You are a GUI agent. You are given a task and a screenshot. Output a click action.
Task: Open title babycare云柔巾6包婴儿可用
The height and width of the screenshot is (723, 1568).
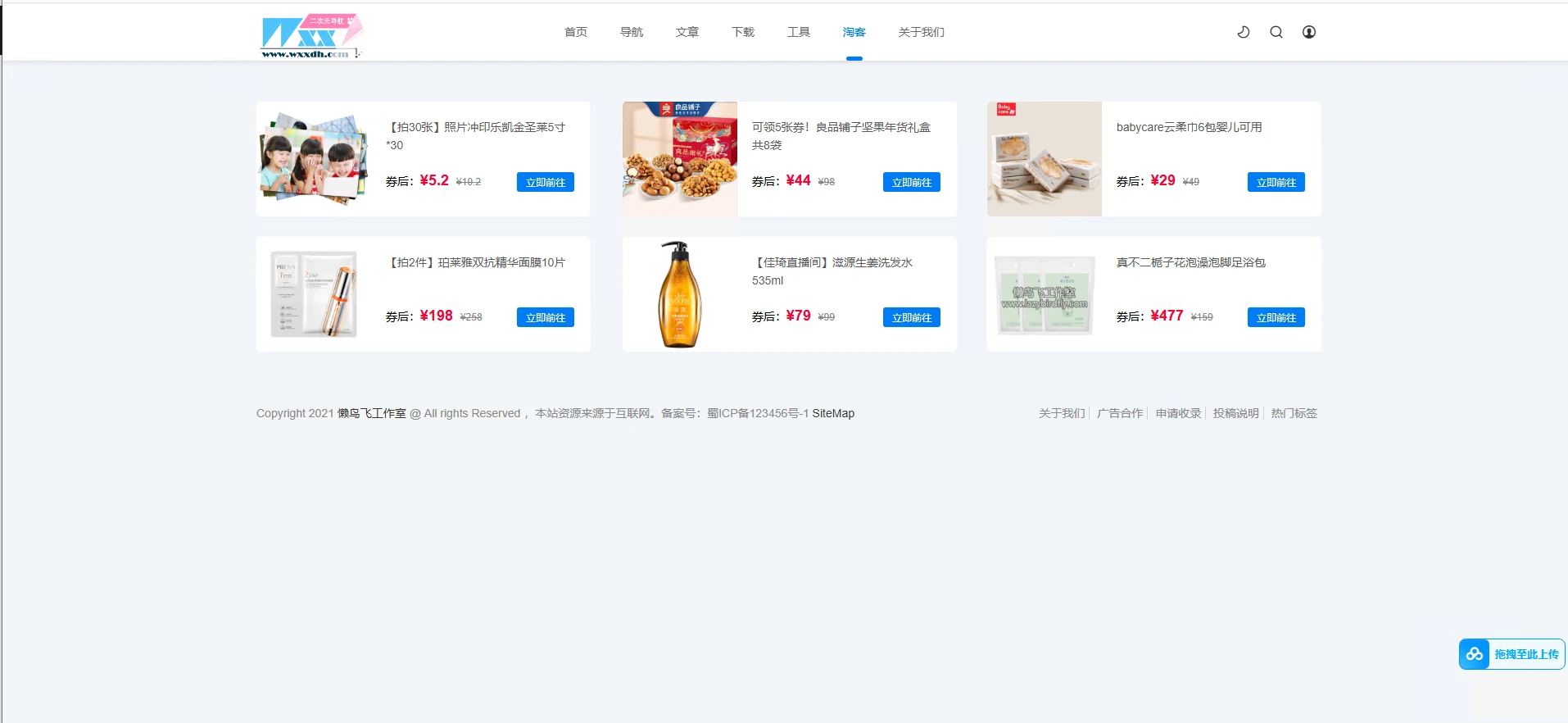tap(1190, 127)
